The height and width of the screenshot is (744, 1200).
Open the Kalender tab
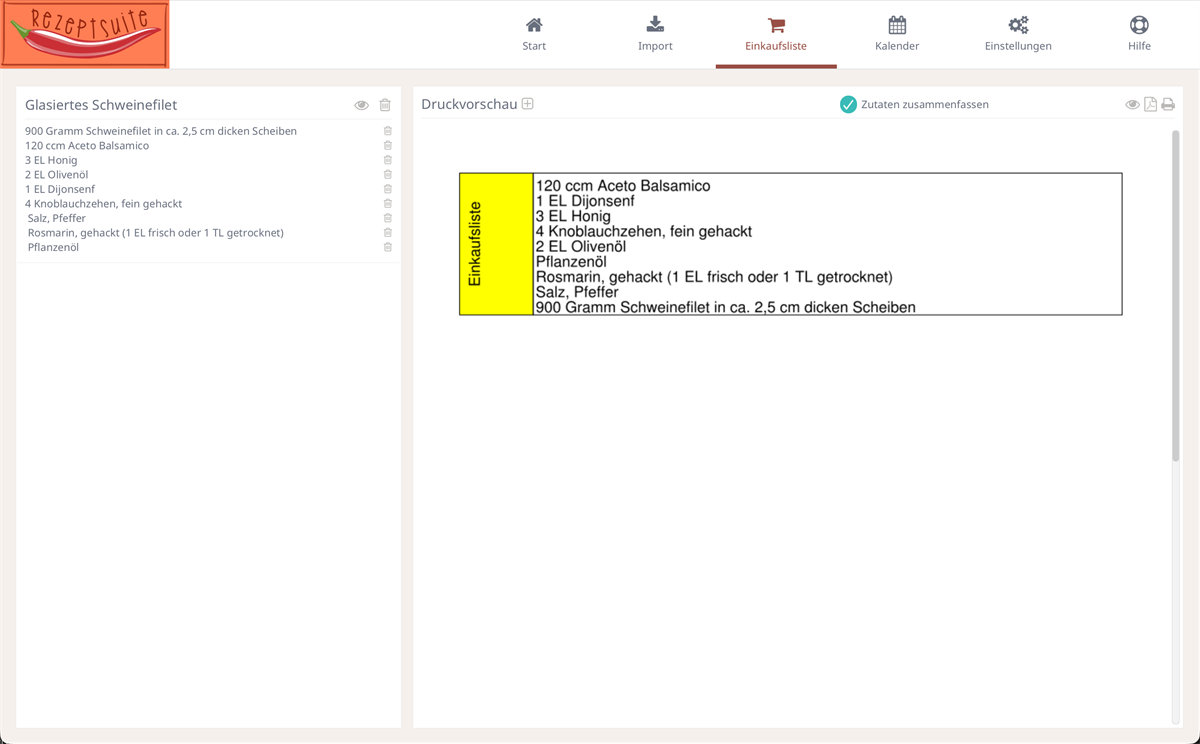tap(897, 34)
